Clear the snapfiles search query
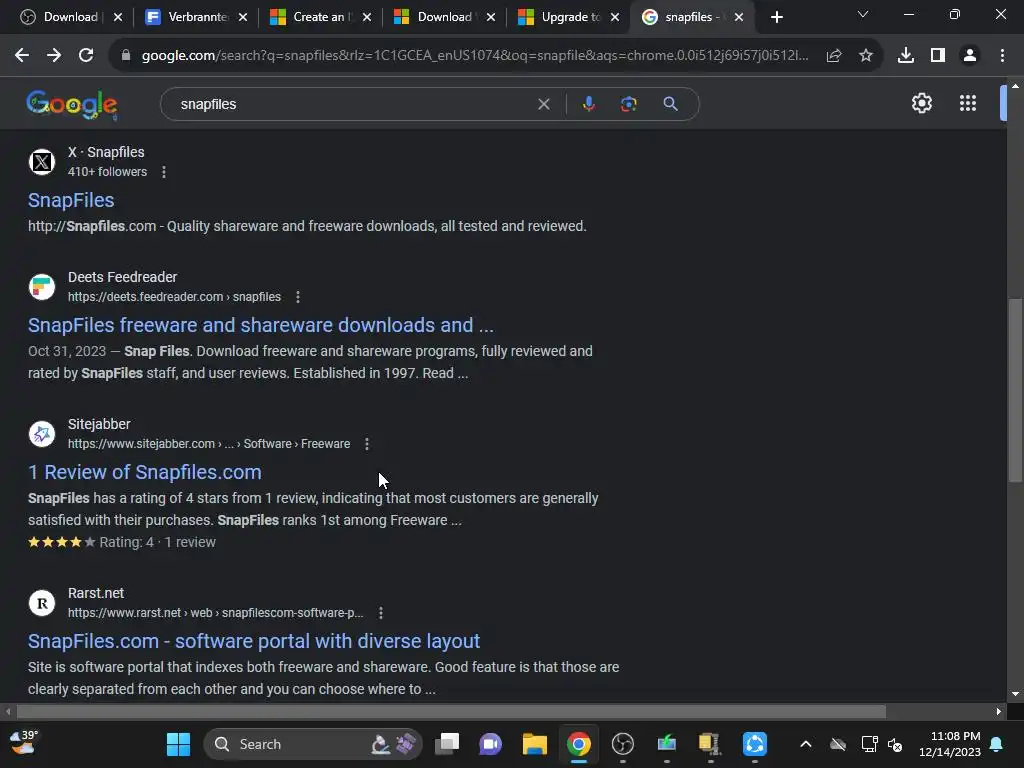1024x768 pixels. tap(543, 104)
